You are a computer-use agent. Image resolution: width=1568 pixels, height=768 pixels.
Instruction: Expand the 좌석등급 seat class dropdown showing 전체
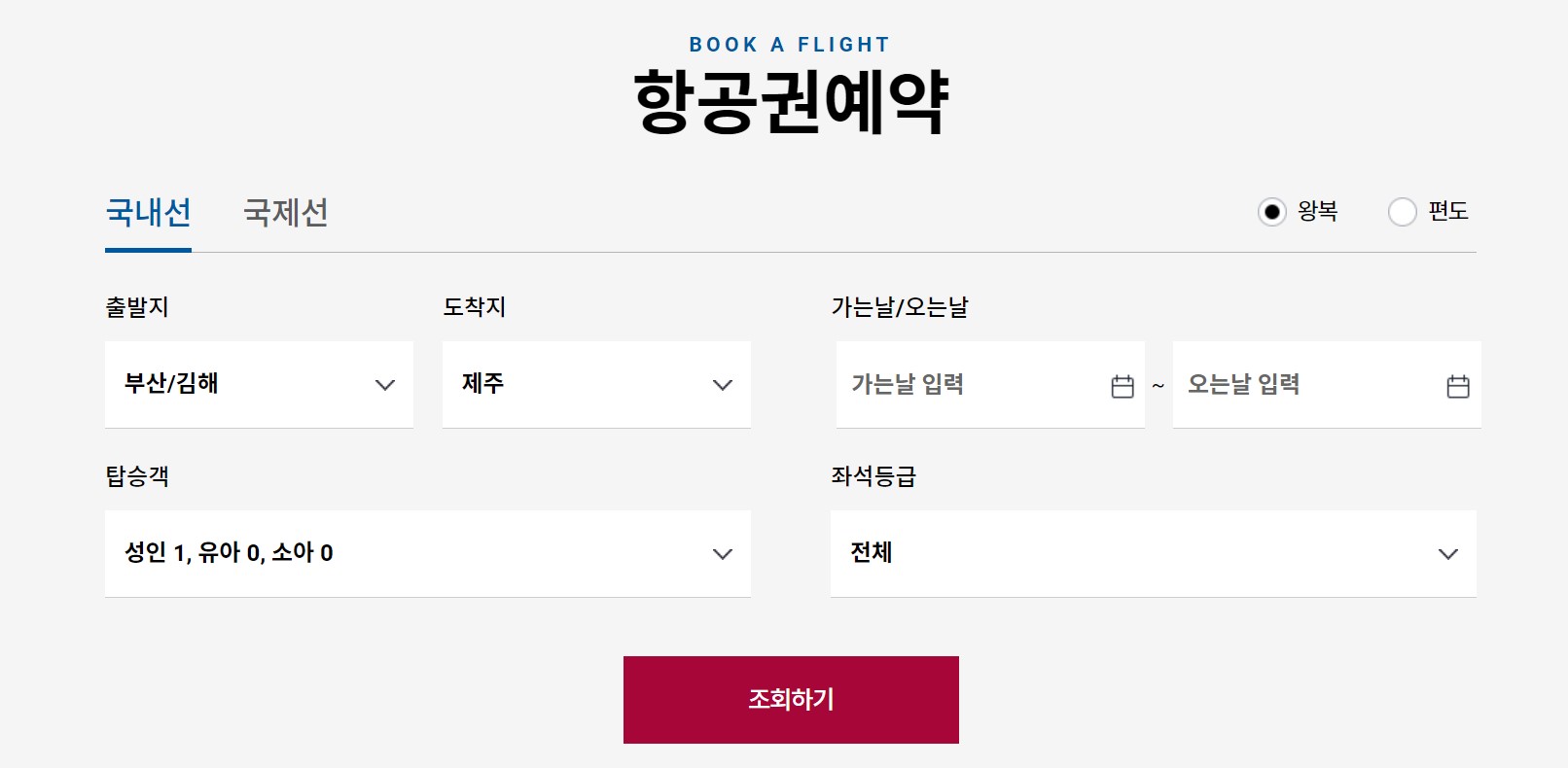pos(1154,554)
